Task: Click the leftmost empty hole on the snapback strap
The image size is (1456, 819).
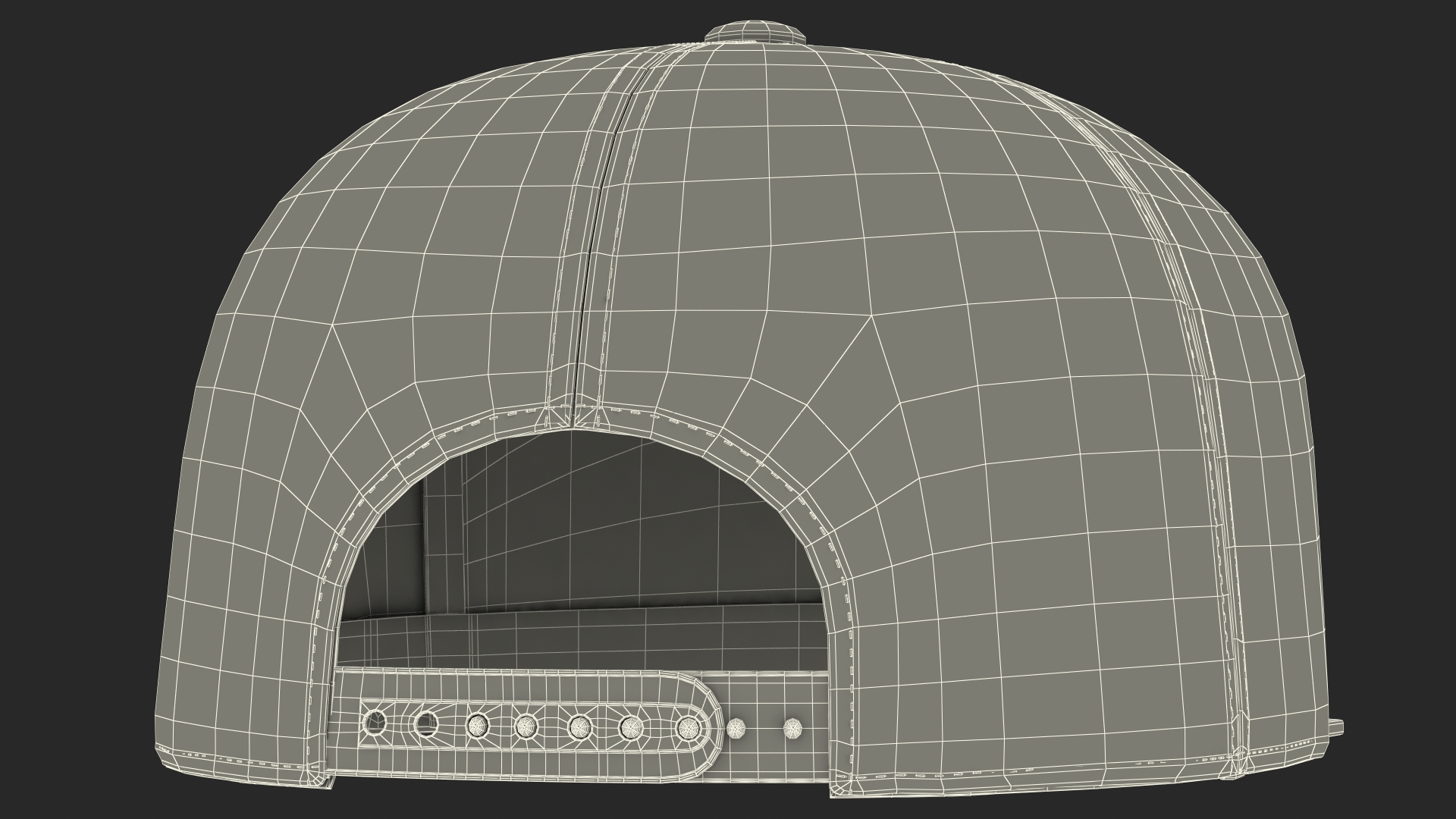Action: coord(375,722)
